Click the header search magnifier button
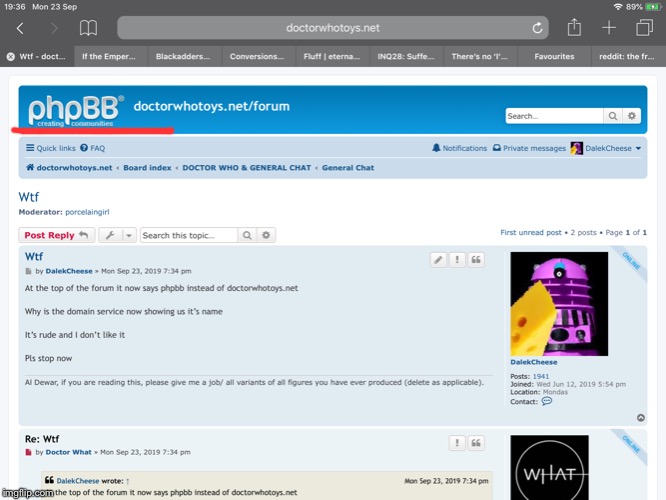Viewport: 666px width, 500px height. coord(612,116)
